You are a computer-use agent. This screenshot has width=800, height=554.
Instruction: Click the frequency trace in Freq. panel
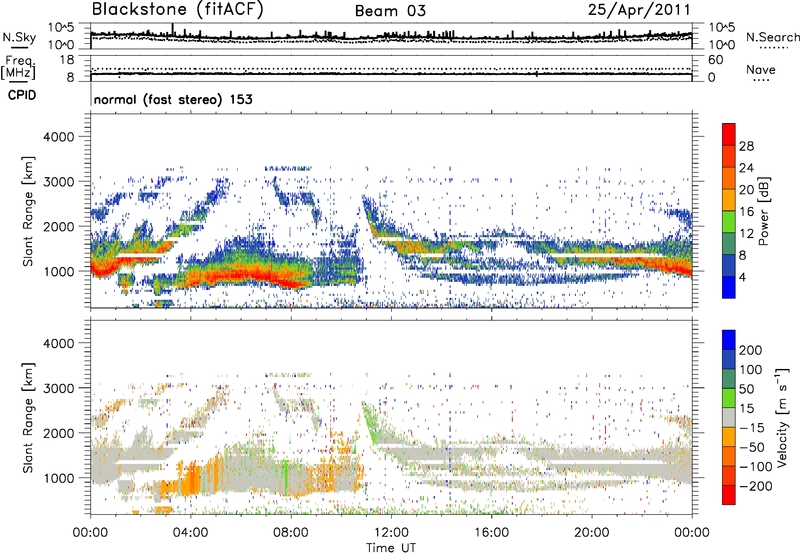pyautogui.click(x=391, y=74)
